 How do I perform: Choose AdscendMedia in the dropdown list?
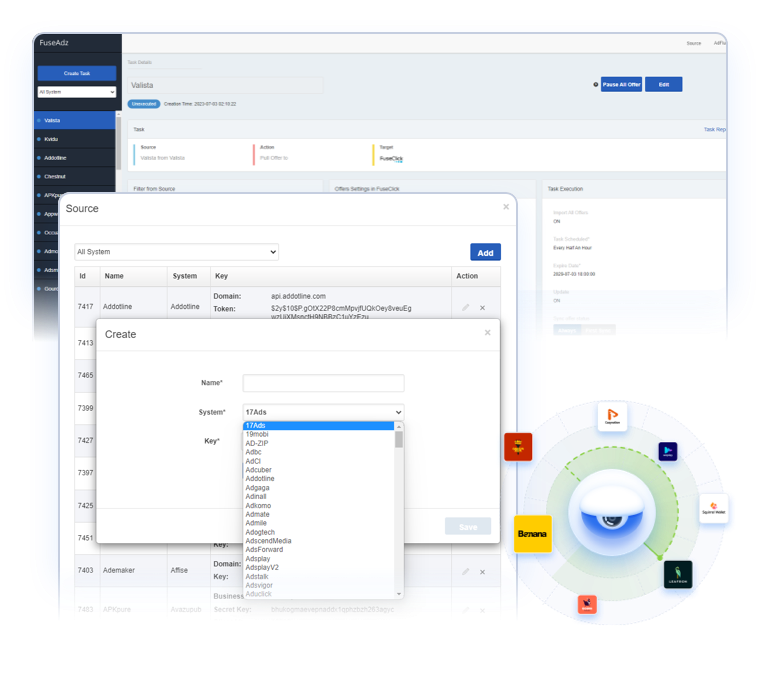[268, 541]
